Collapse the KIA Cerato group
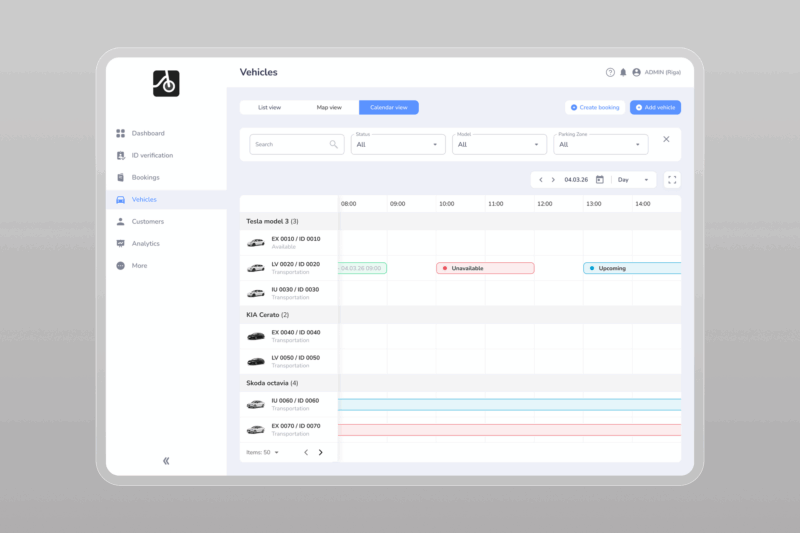Screen dimensions: 800x533 coord(267,315)
